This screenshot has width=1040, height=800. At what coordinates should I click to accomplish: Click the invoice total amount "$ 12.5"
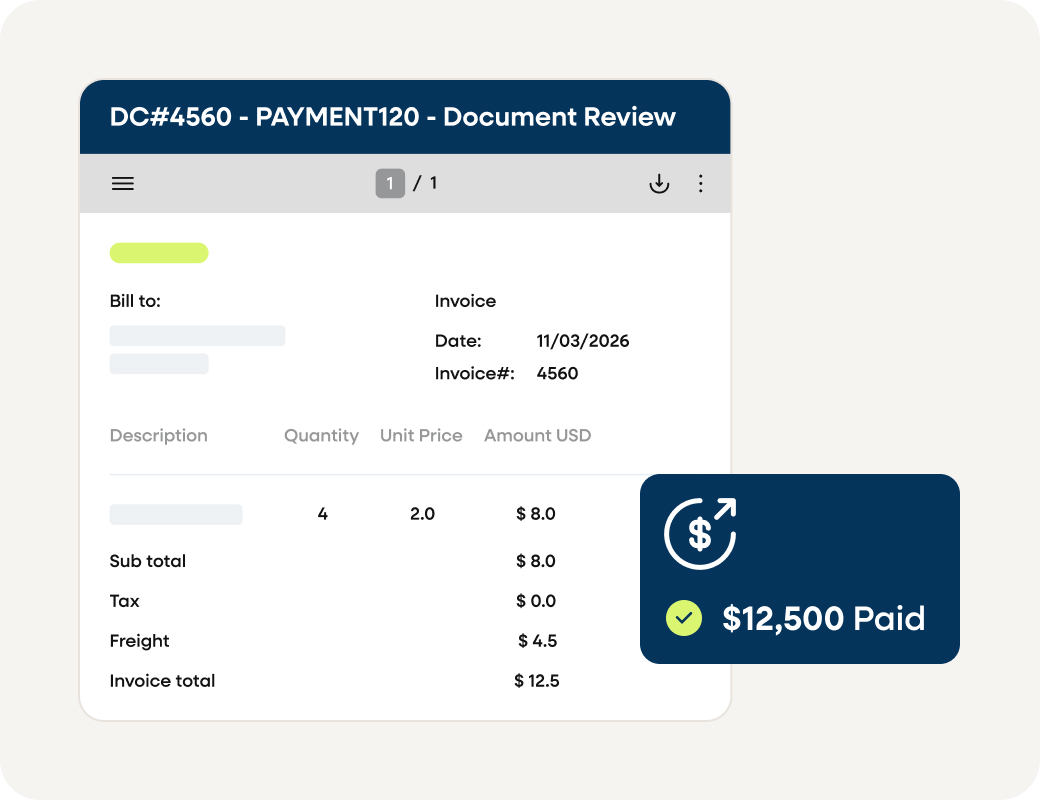(x=537, y=681)
